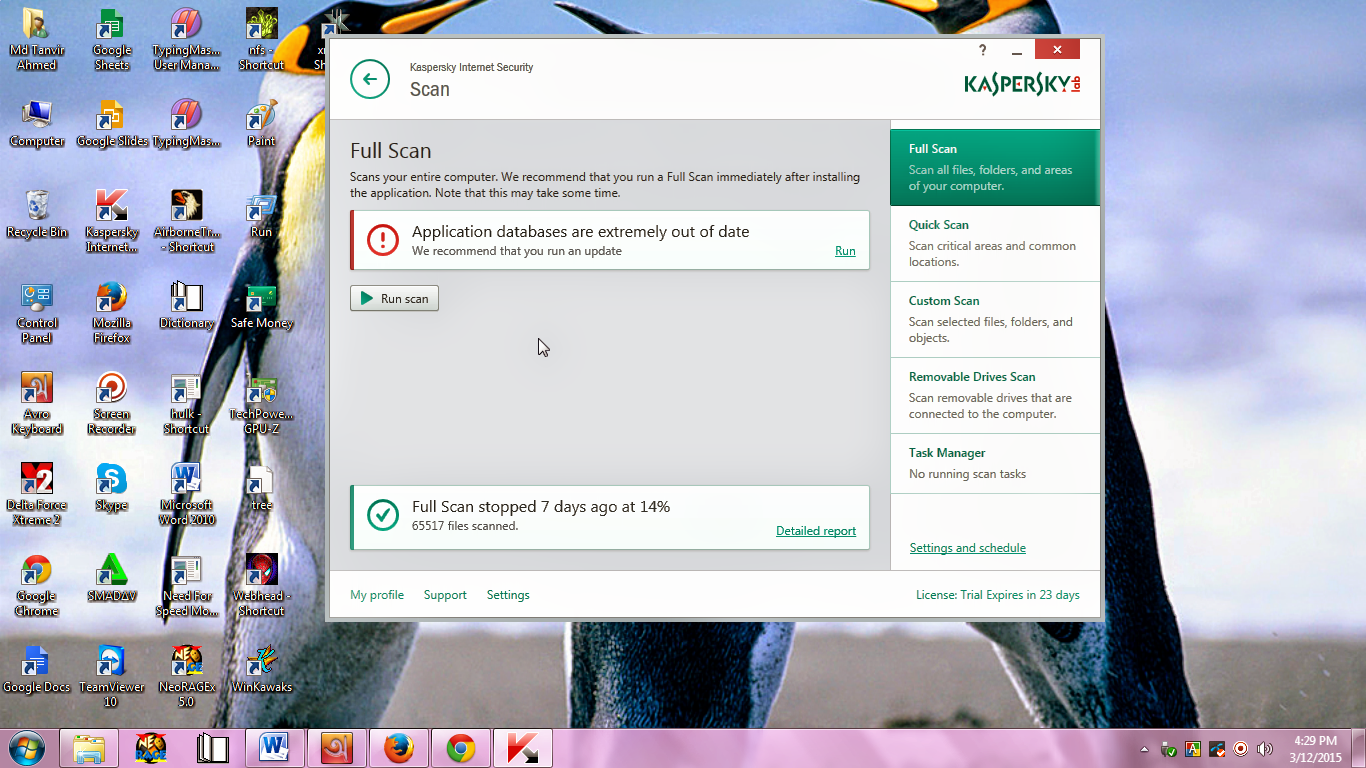Screen dimensions: 1366x768
Task: Click Kaspersky taskbar button
Action: tap(523, 748)
